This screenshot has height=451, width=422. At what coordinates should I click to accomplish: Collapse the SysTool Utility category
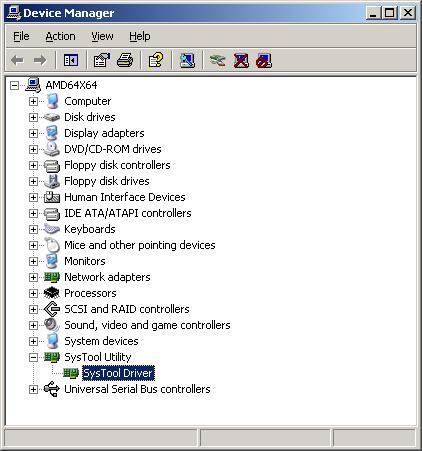point(33,357)
